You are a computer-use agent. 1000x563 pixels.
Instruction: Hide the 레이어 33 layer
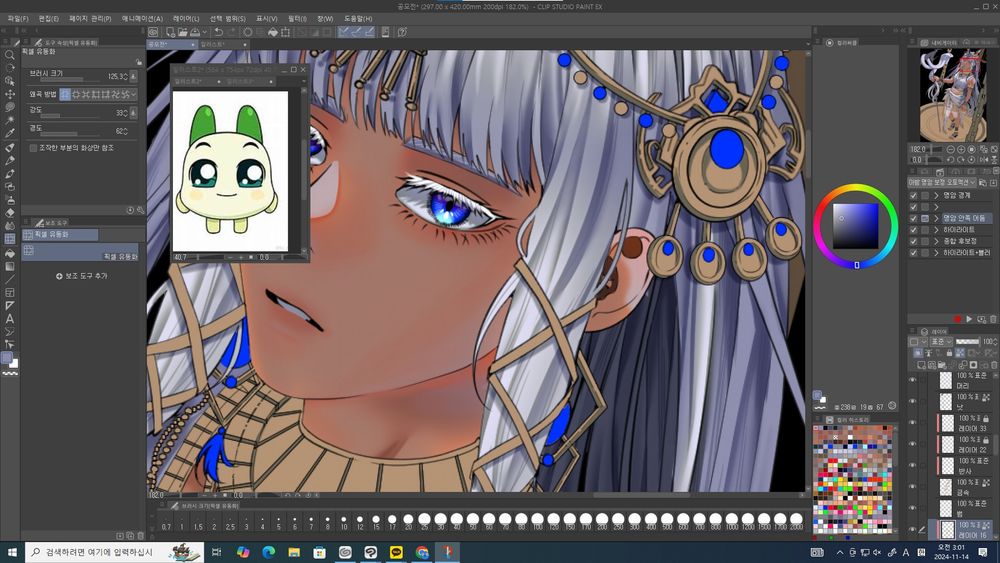pyautogui.click(x=913, y=423)
